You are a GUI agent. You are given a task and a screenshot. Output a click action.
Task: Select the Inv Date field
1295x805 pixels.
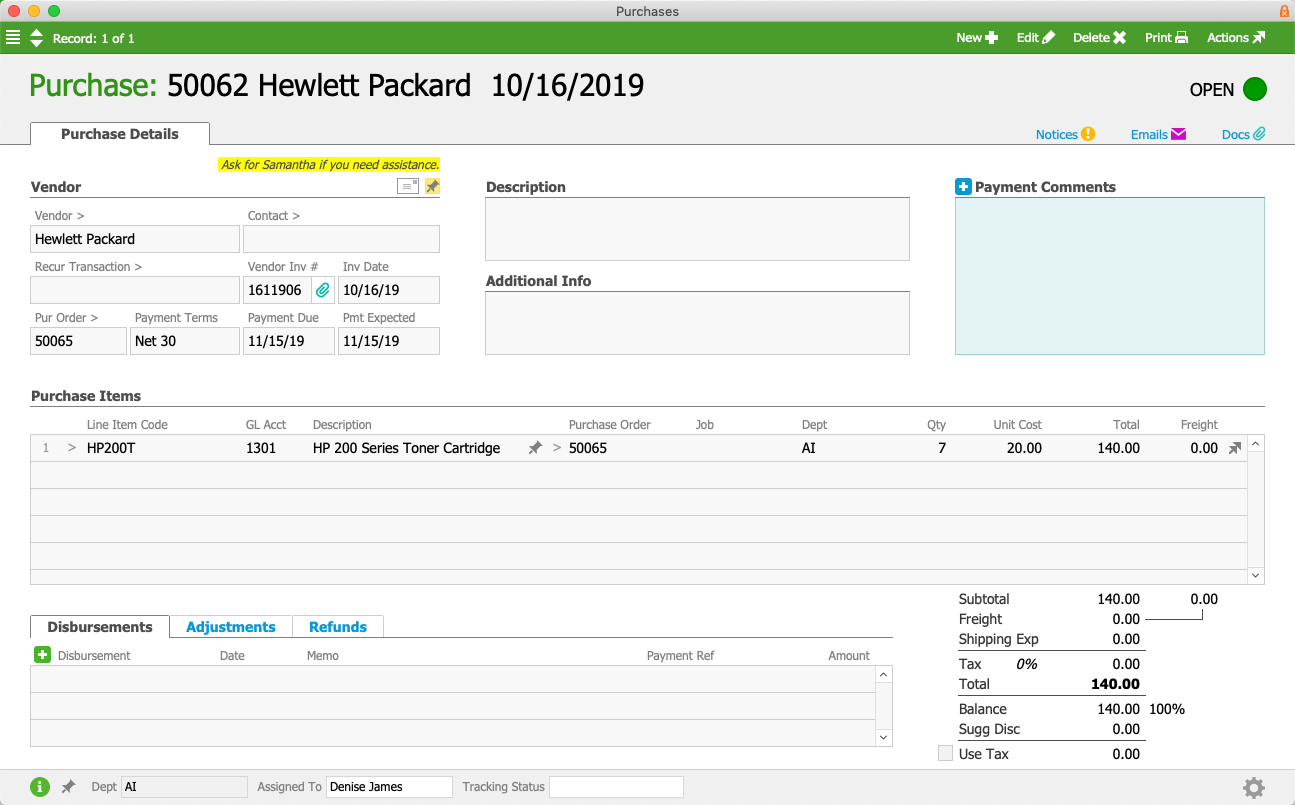[x=389, y=290]
